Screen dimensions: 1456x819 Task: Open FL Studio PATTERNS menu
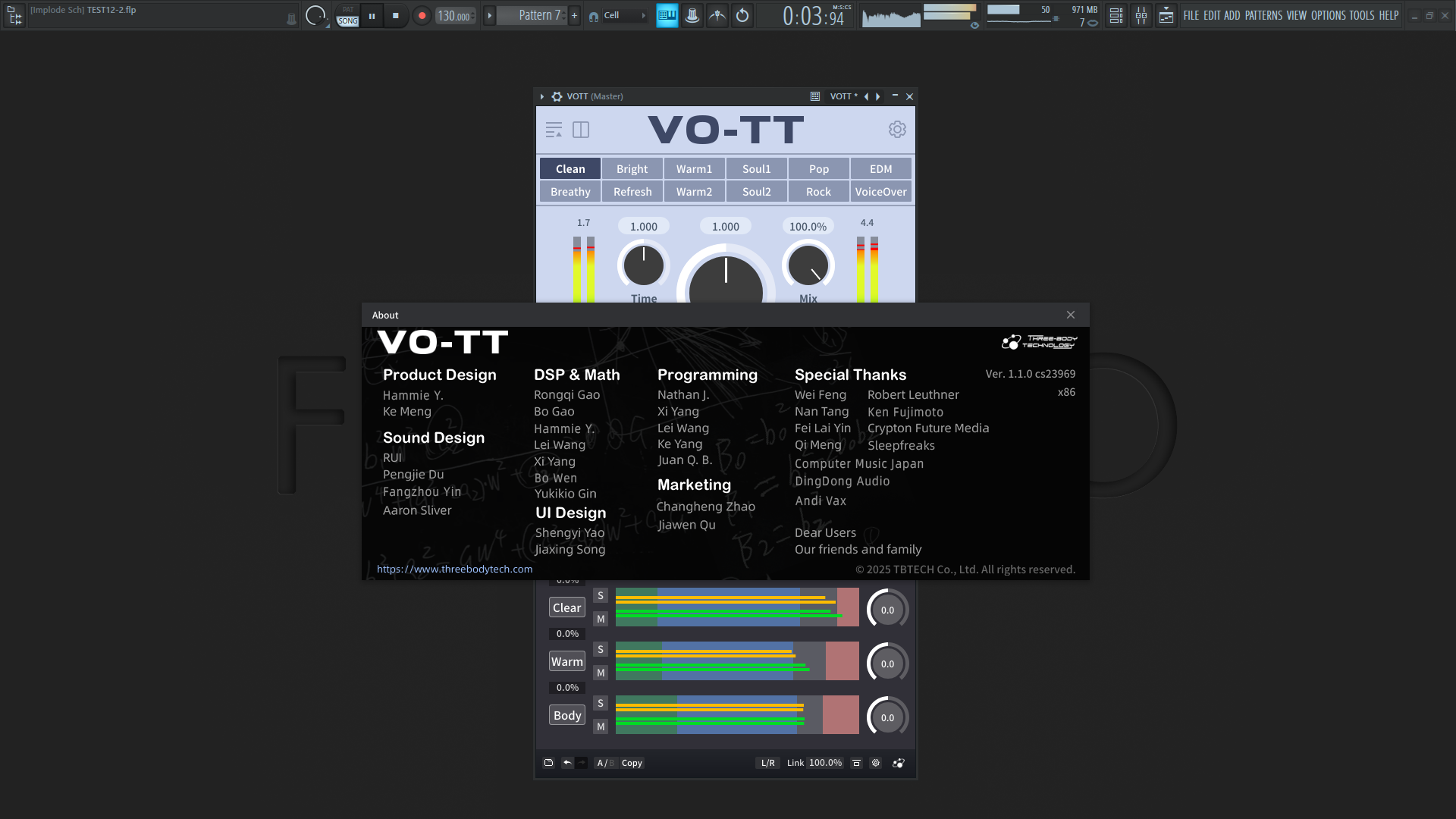[x=1263, y=15]
